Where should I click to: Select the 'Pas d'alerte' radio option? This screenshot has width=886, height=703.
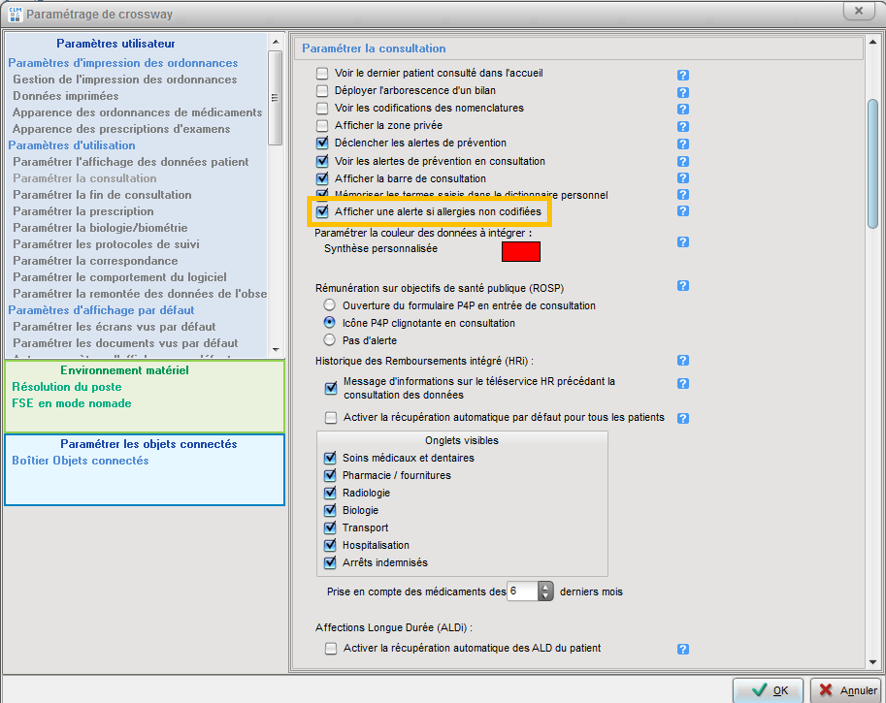(x=329, y=340)
